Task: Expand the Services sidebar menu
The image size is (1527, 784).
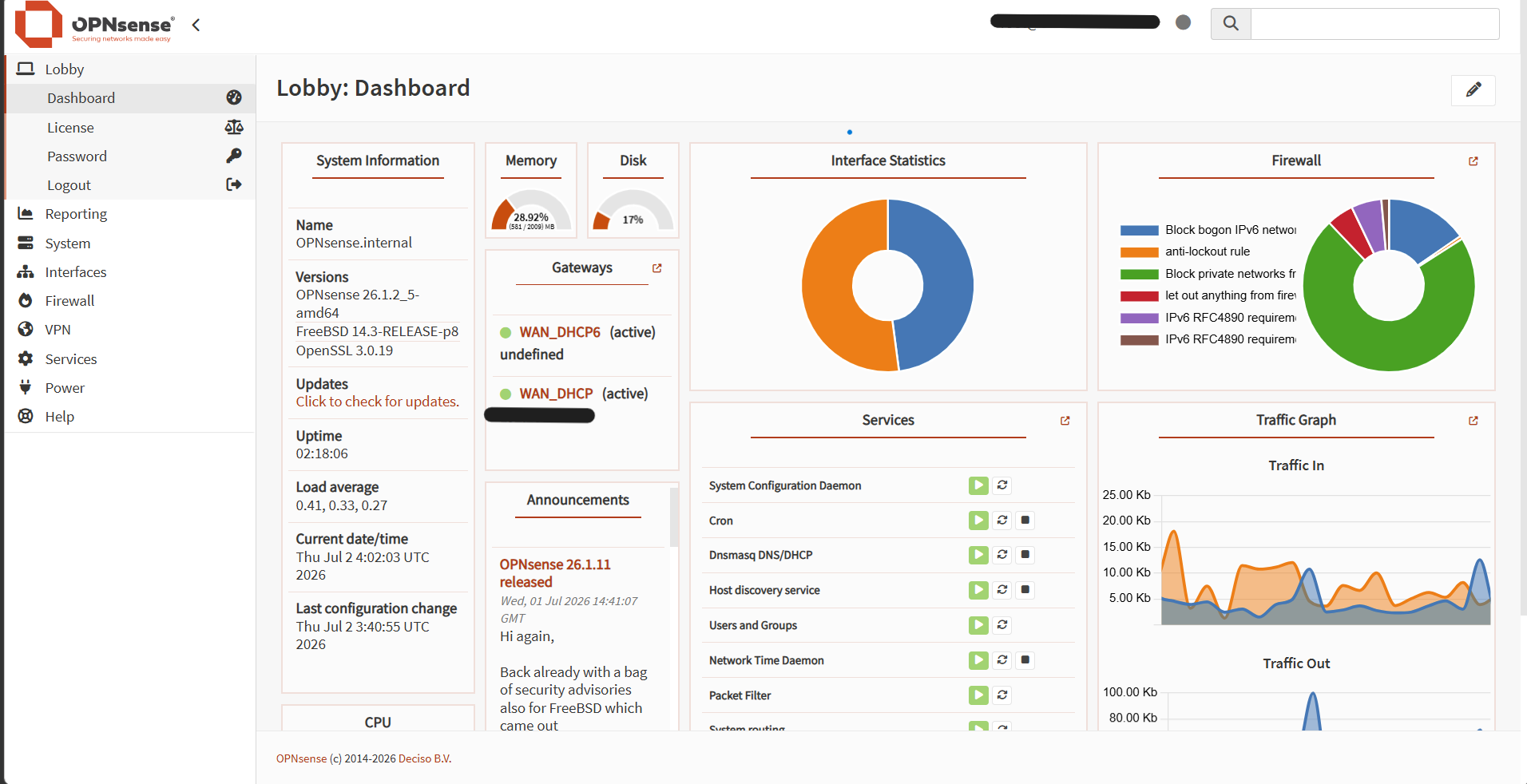Action: tap(130, 359)
